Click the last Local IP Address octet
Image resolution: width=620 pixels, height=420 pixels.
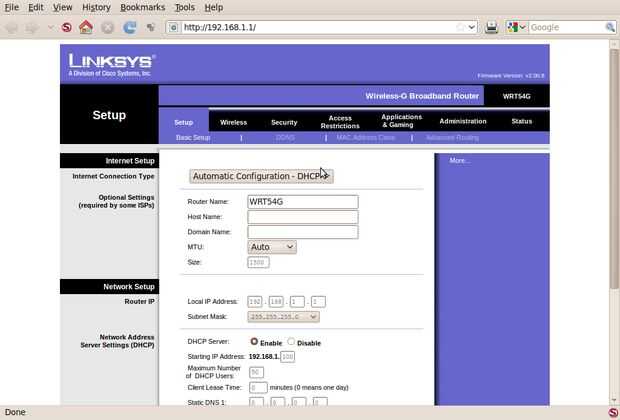coord(318,302)
